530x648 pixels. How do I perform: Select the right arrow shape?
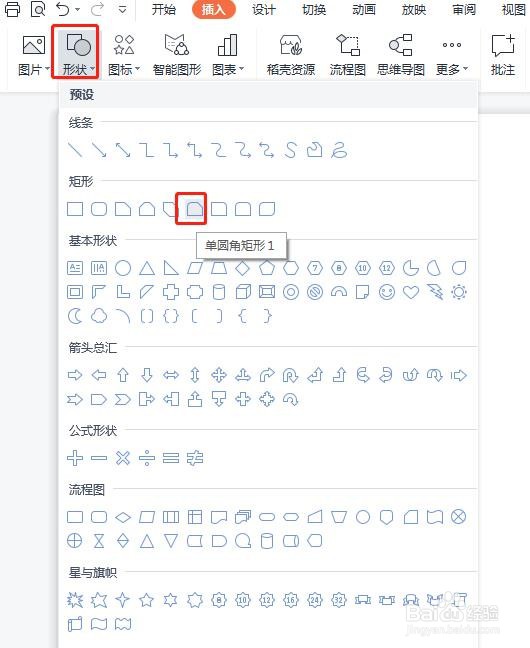pyautogui.click(x=75, y=375)
